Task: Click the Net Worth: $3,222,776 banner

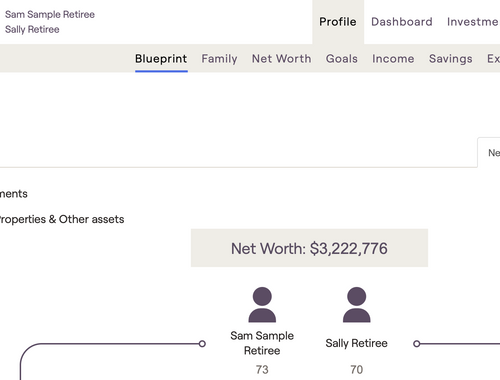Action: [x=309, y=248]
